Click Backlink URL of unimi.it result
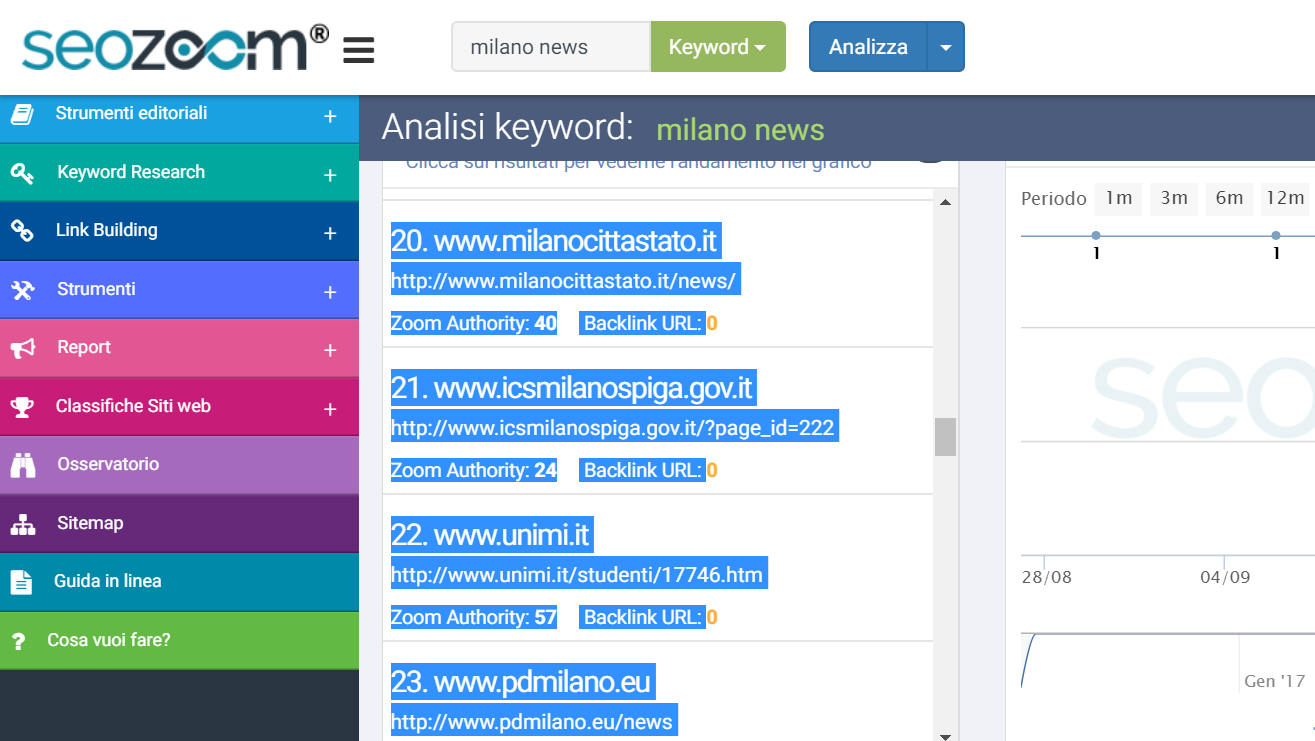Viewport: 1315px width, 741px height. click(649, 618)
